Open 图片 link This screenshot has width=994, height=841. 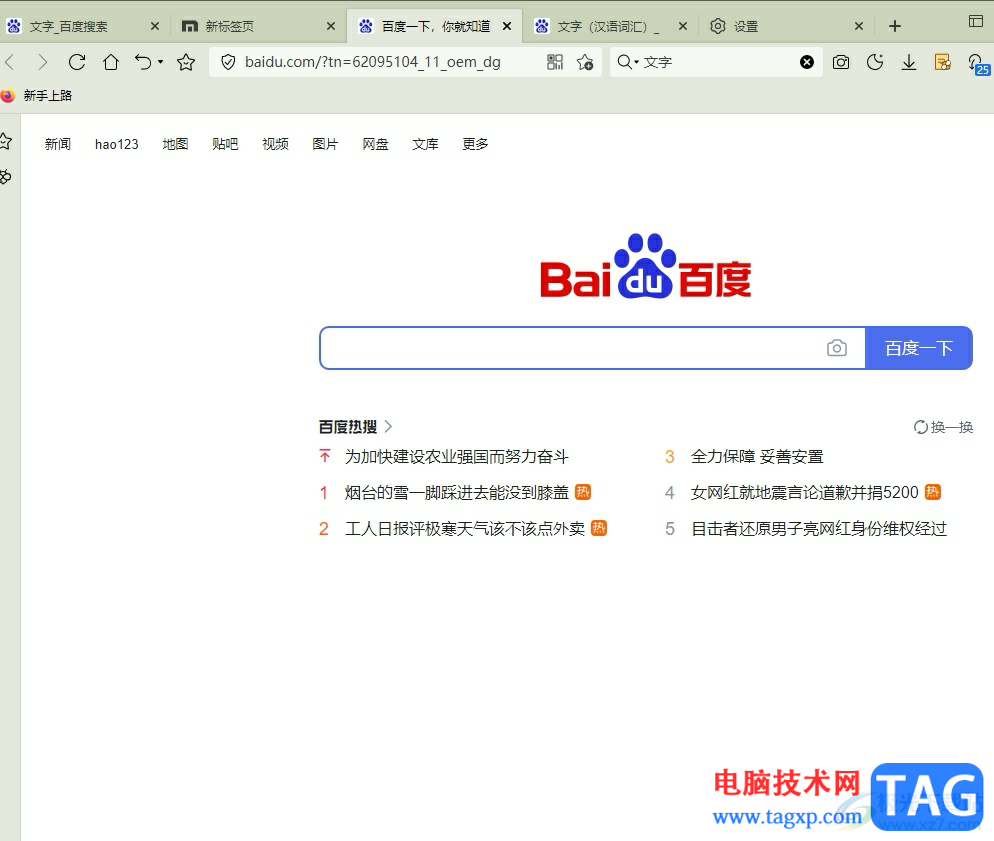click(x=325, y=144)
